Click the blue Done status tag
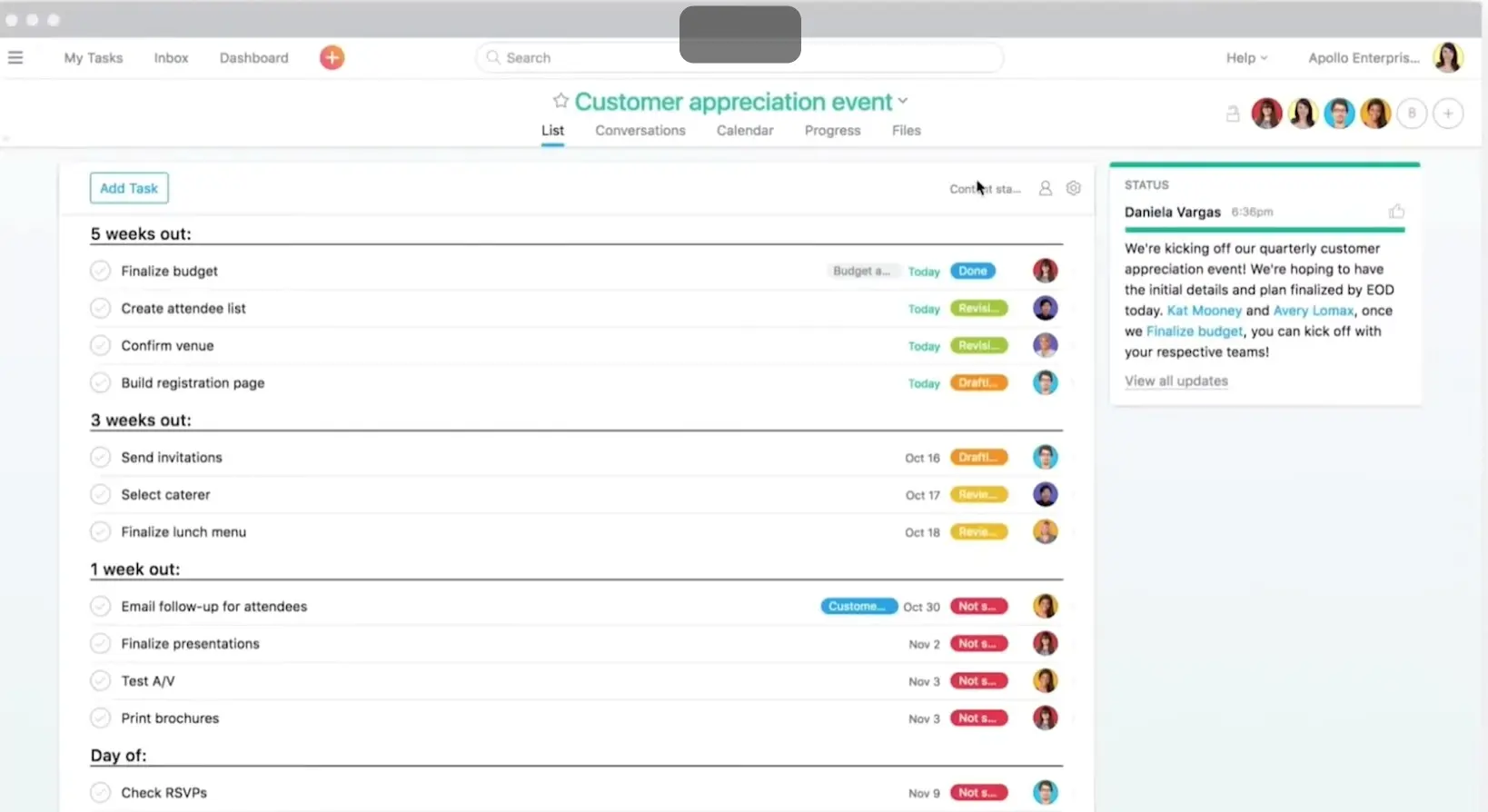 (x=972, y=271)
